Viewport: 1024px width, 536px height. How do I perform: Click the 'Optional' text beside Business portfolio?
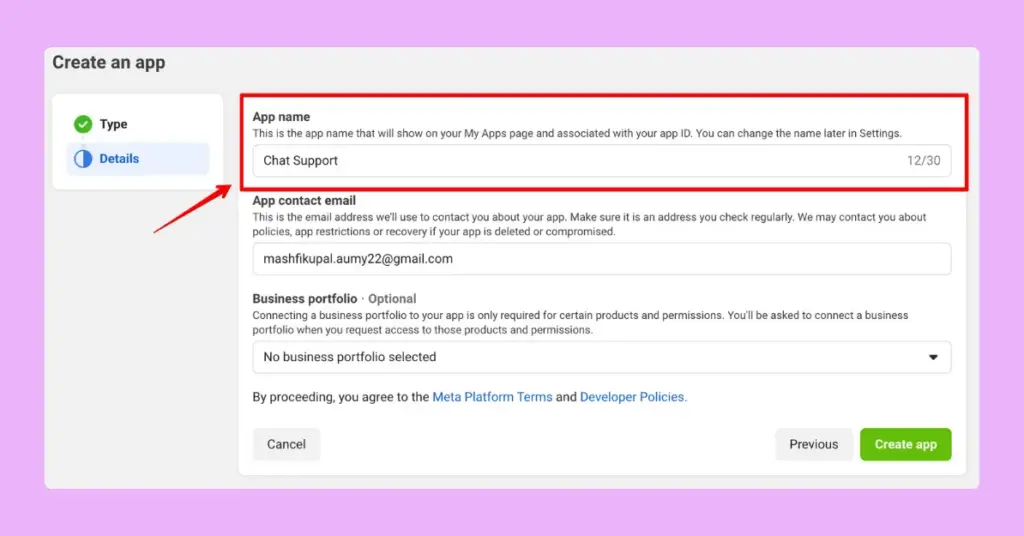[392, 298]
